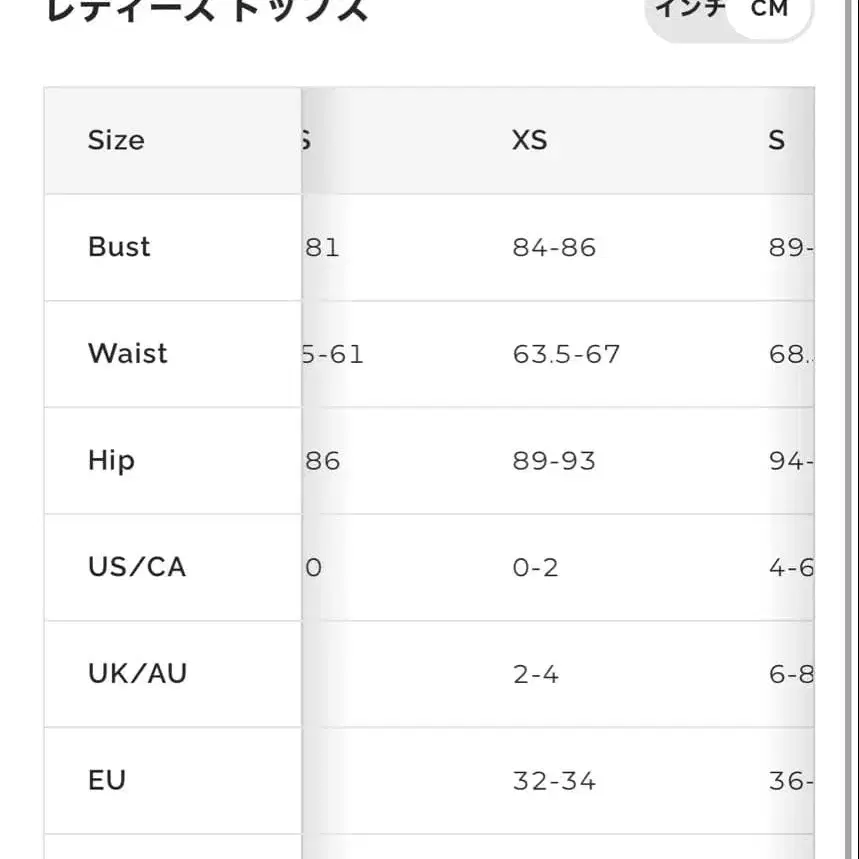Screen dimensions: 859x859
Task: Click the レディース トップス heading
Action: (x=207, y=10)
